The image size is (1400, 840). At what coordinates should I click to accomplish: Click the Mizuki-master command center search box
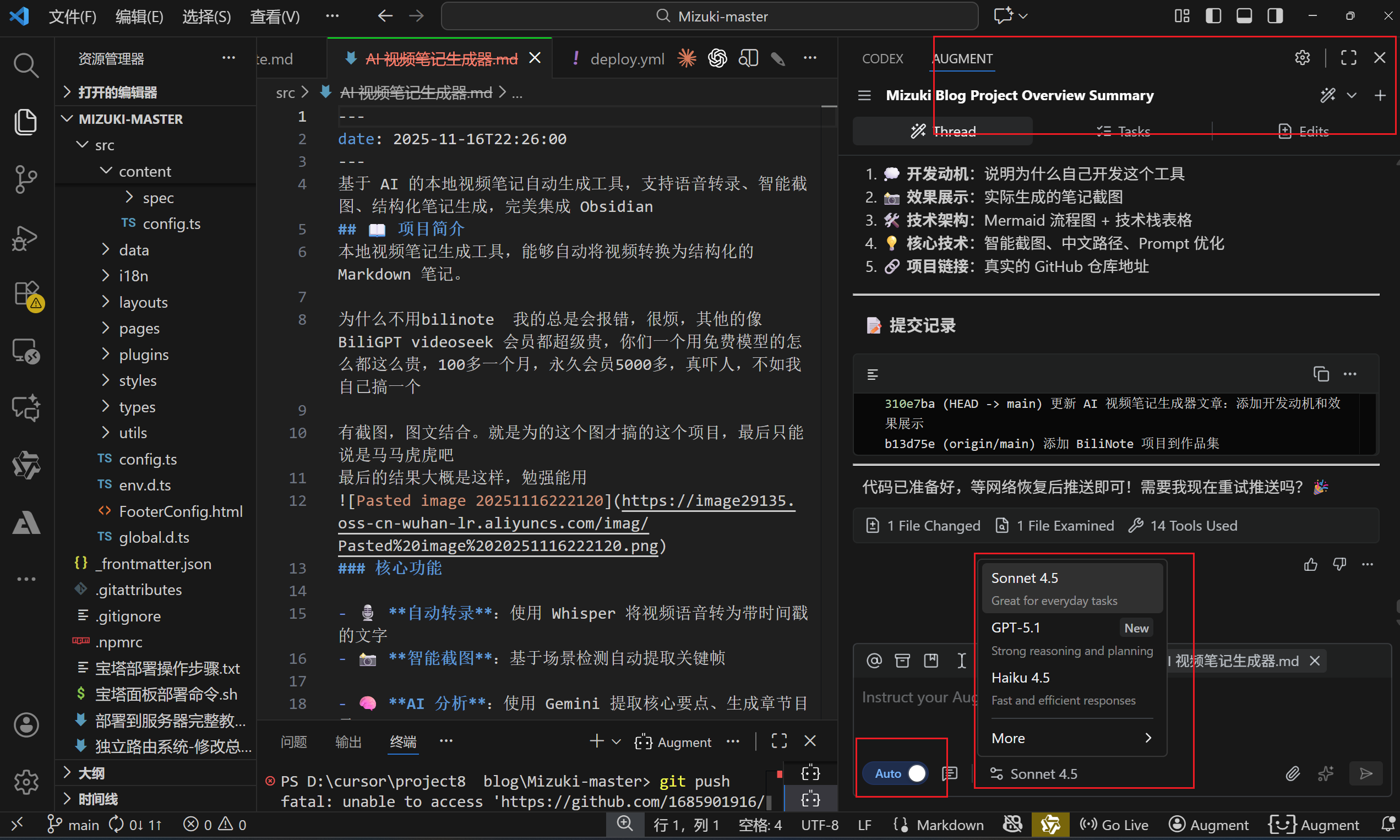point(709,17)
